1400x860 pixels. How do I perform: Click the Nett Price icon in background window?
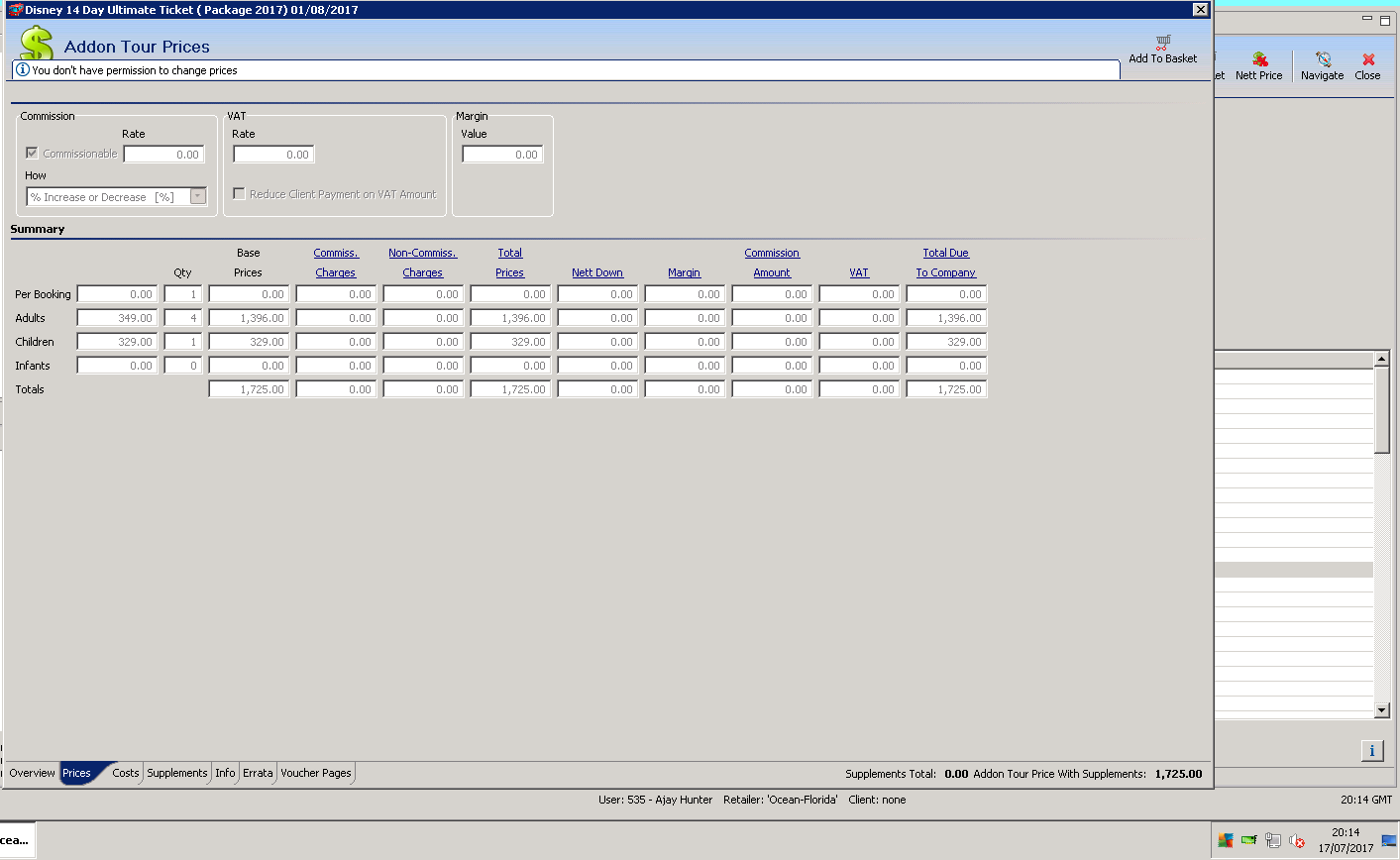1260,59
